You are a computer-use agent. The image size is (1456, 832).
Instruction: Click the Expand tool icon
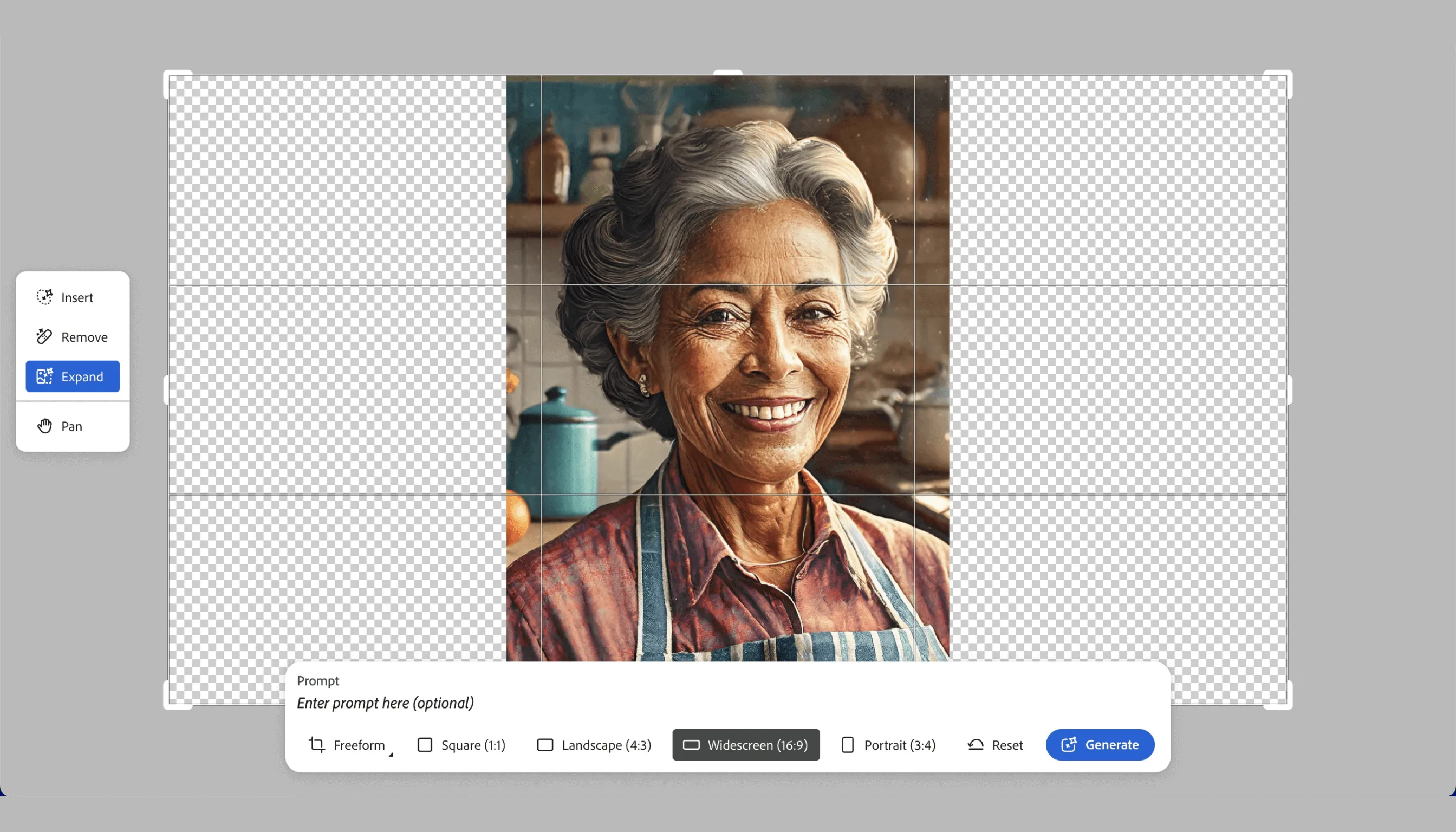[x=44, y=376]
